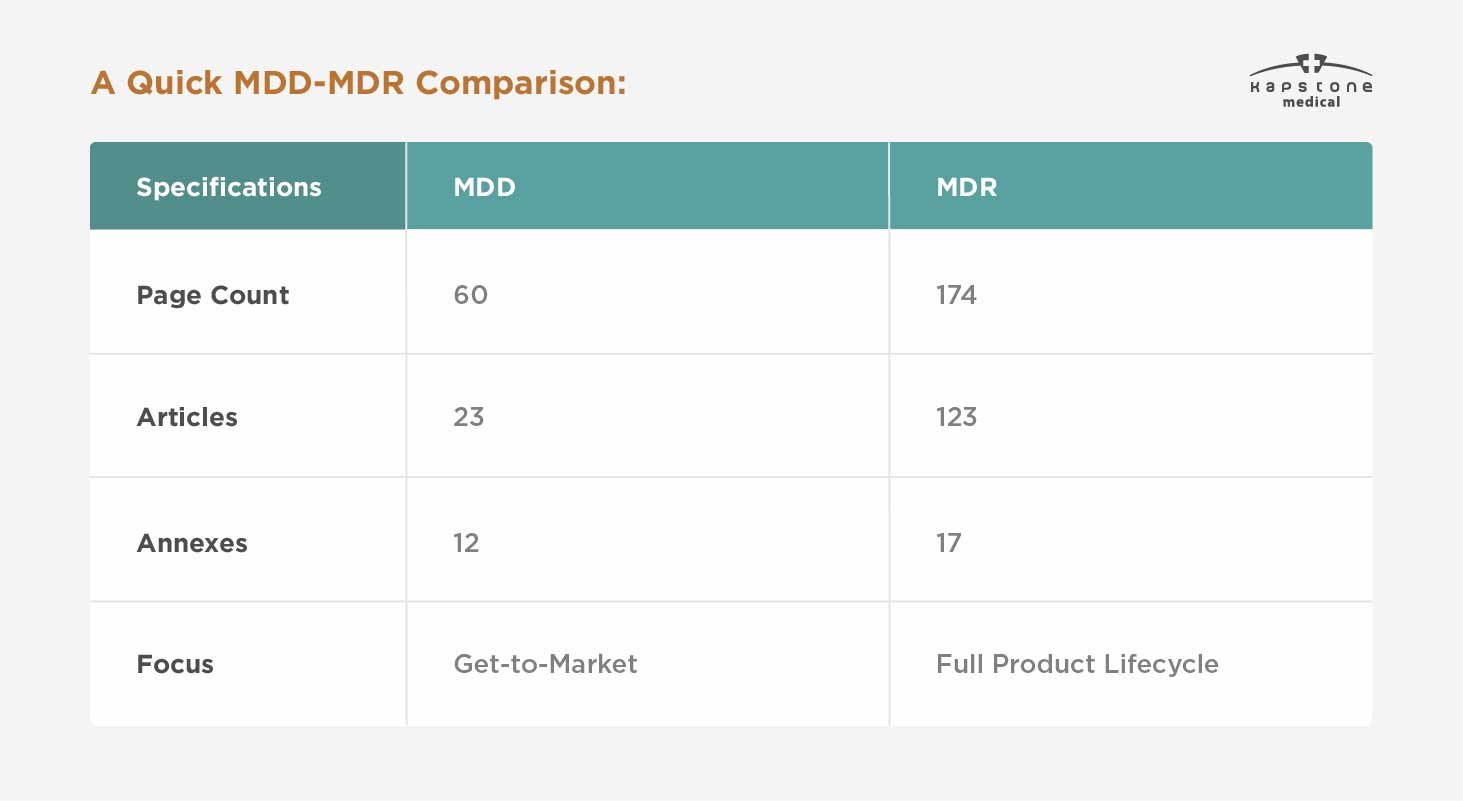Click the Focus row label
The width and height of the screenshot is (1463, 801).
point(175,664)
